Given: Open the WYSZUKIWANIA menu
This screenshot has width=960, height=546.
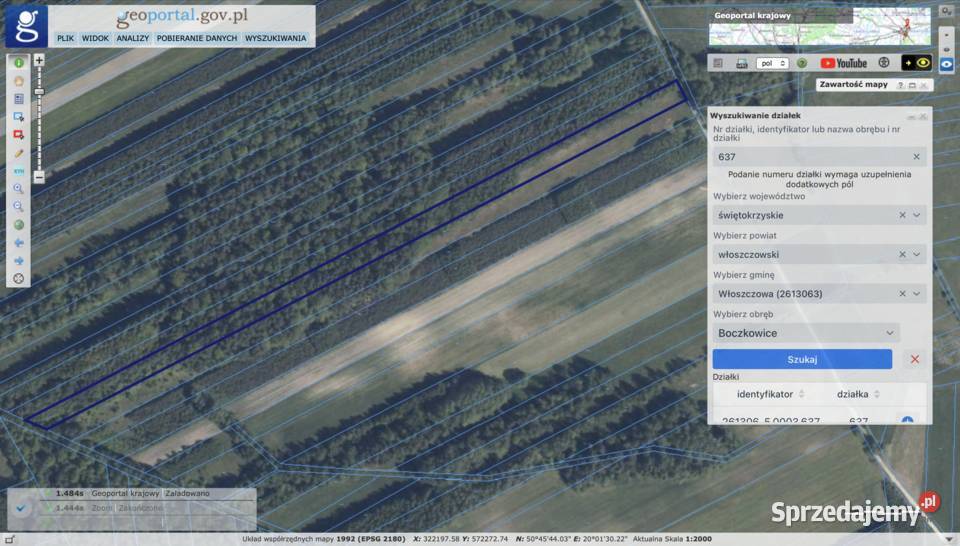Looking at the screenshot, I should 275,38.
